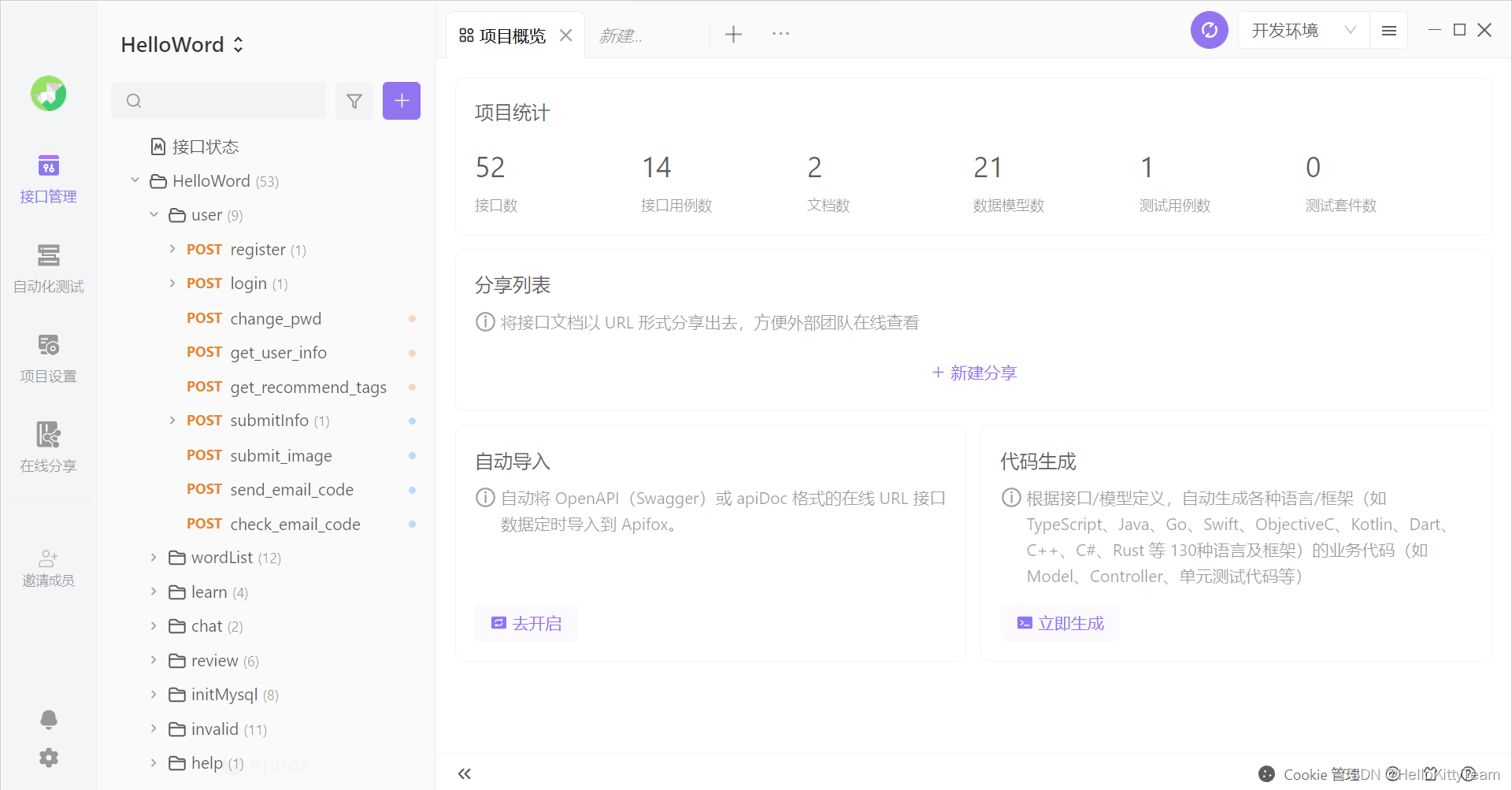Screen dimensions: 1512x790
Task: Open the 项目设置 sidebar section
Action: coord(48,359)
